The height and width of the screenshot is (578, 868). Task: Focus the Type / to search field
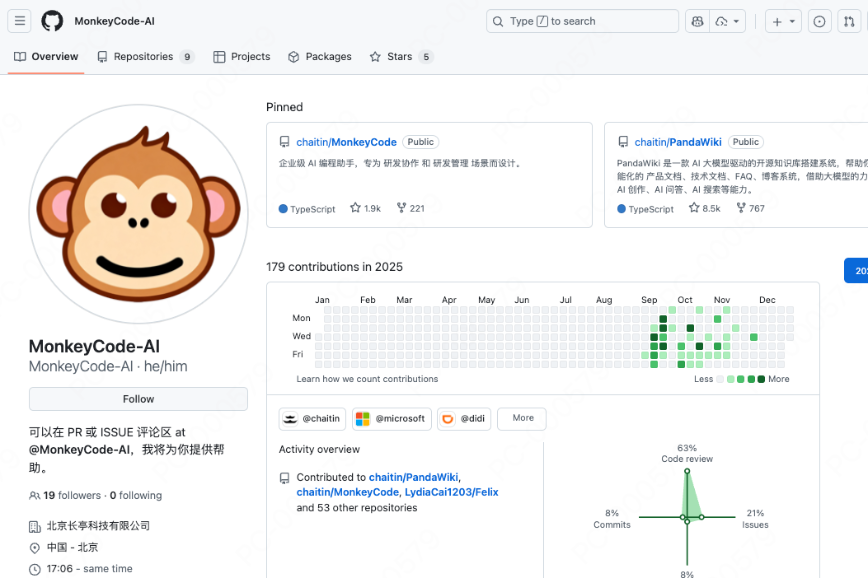pyautogui.click(x=582, y=21)
